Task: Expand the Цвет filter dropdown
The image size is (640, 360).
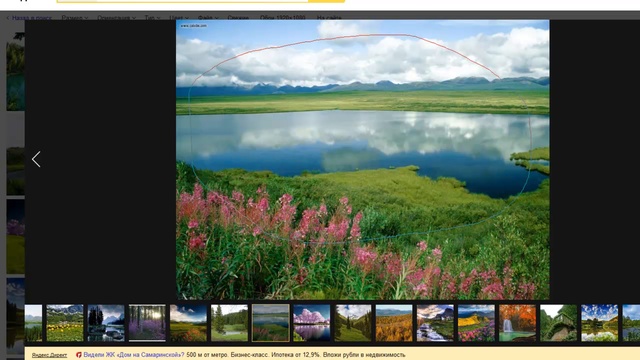Action: click(x=179, y=18)
